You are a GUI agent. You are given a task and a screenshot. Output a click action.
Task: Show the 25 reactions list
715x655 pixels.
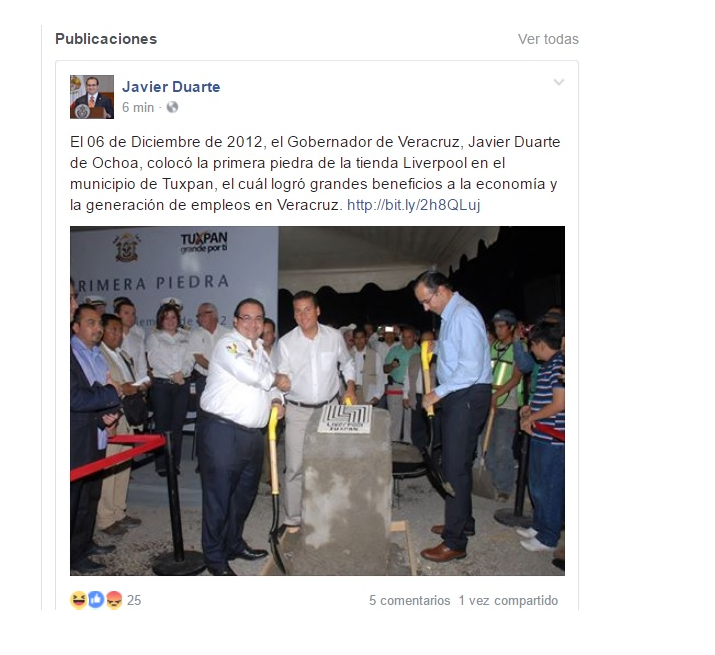click(134, 600)
